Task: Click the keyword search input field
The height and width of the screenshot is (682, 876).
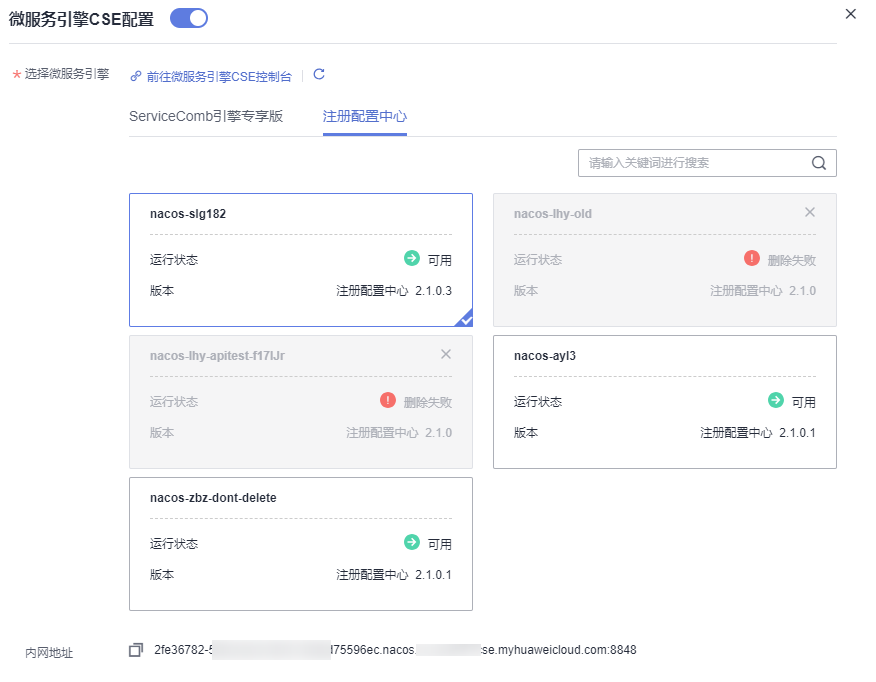Action: [x=695, y=163]
